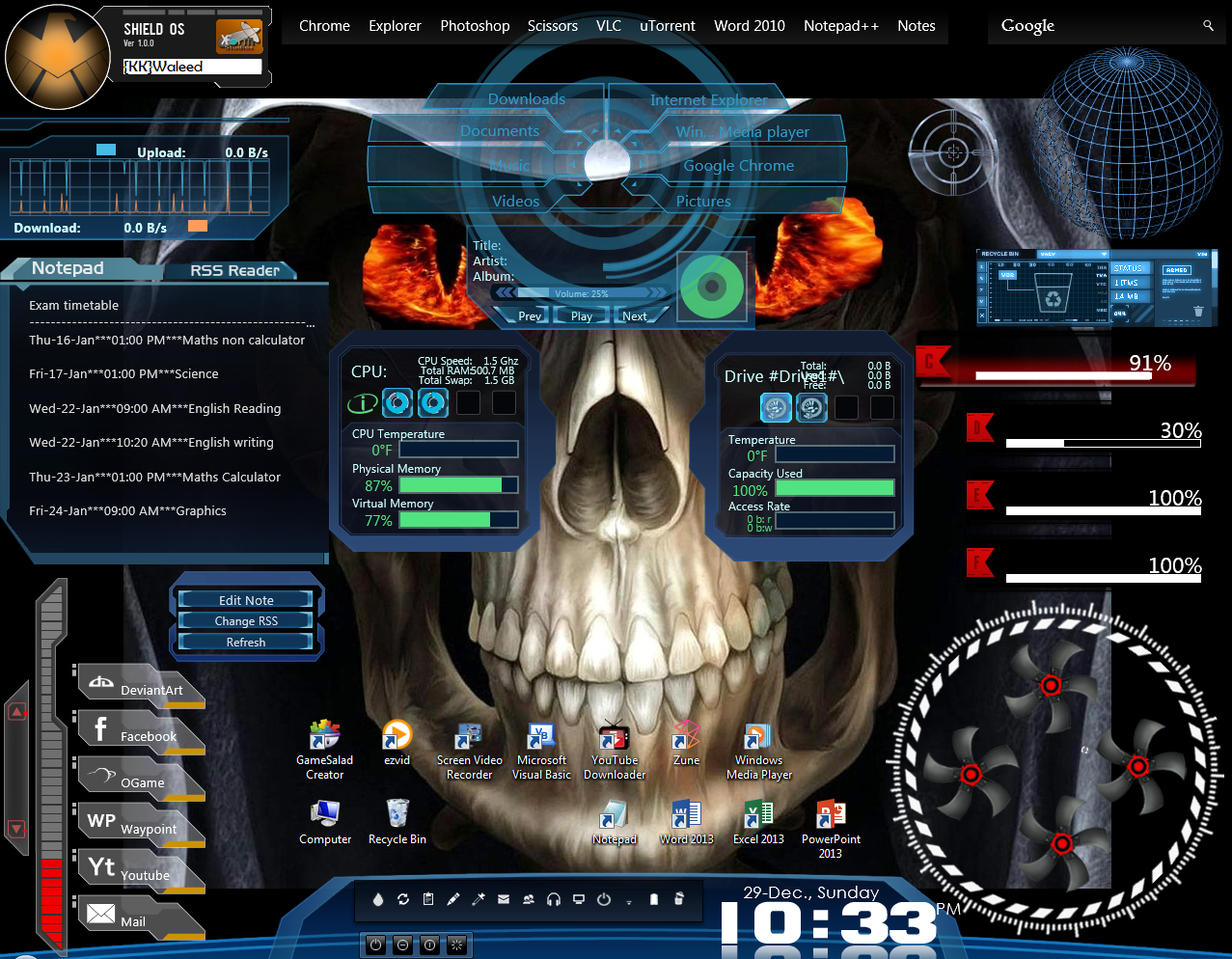Switch to the Notepad tab
Screen dimensions: 1232x959
[x=68, y=268]
